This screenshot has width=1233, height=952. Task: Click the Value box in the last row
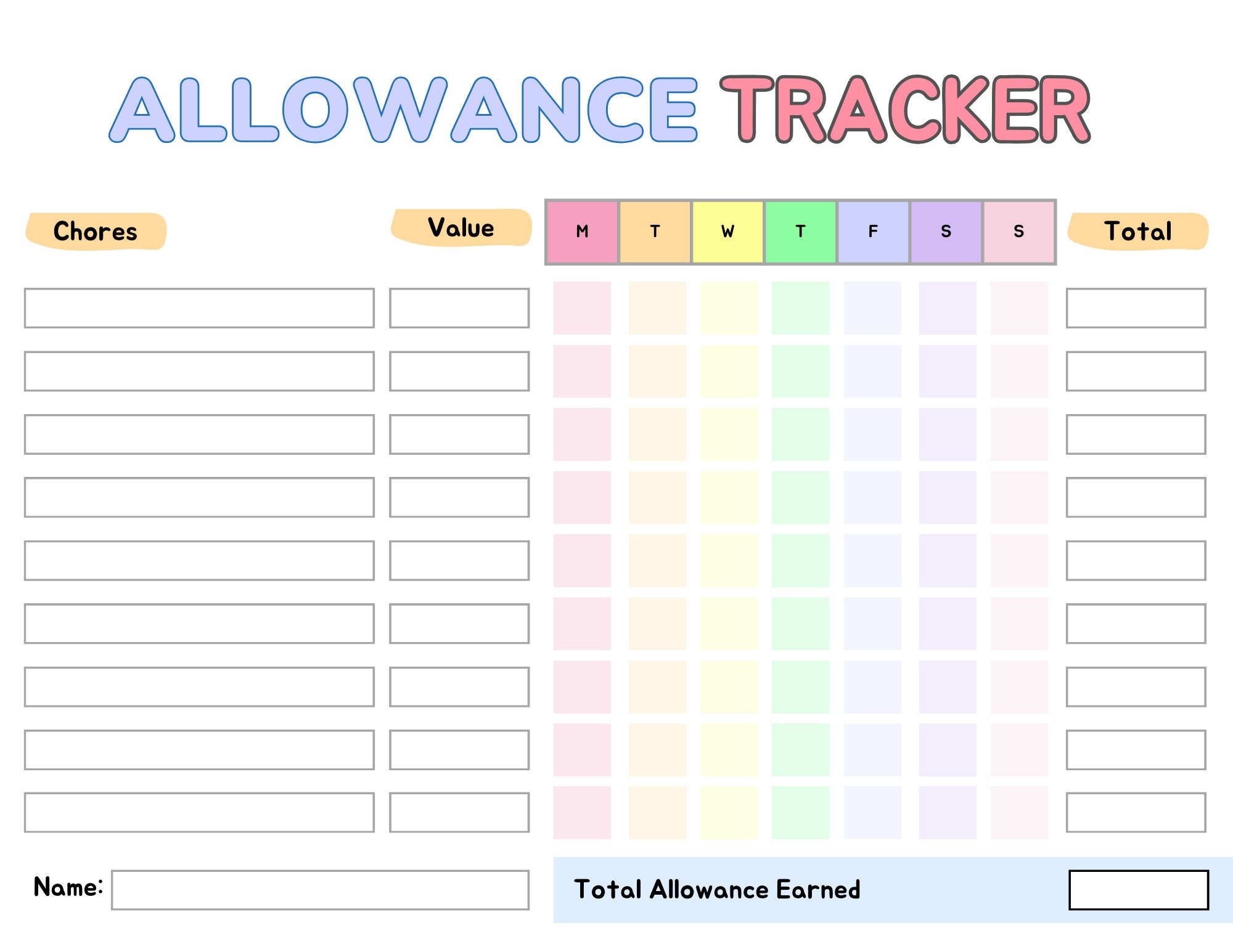click(459, 812)
